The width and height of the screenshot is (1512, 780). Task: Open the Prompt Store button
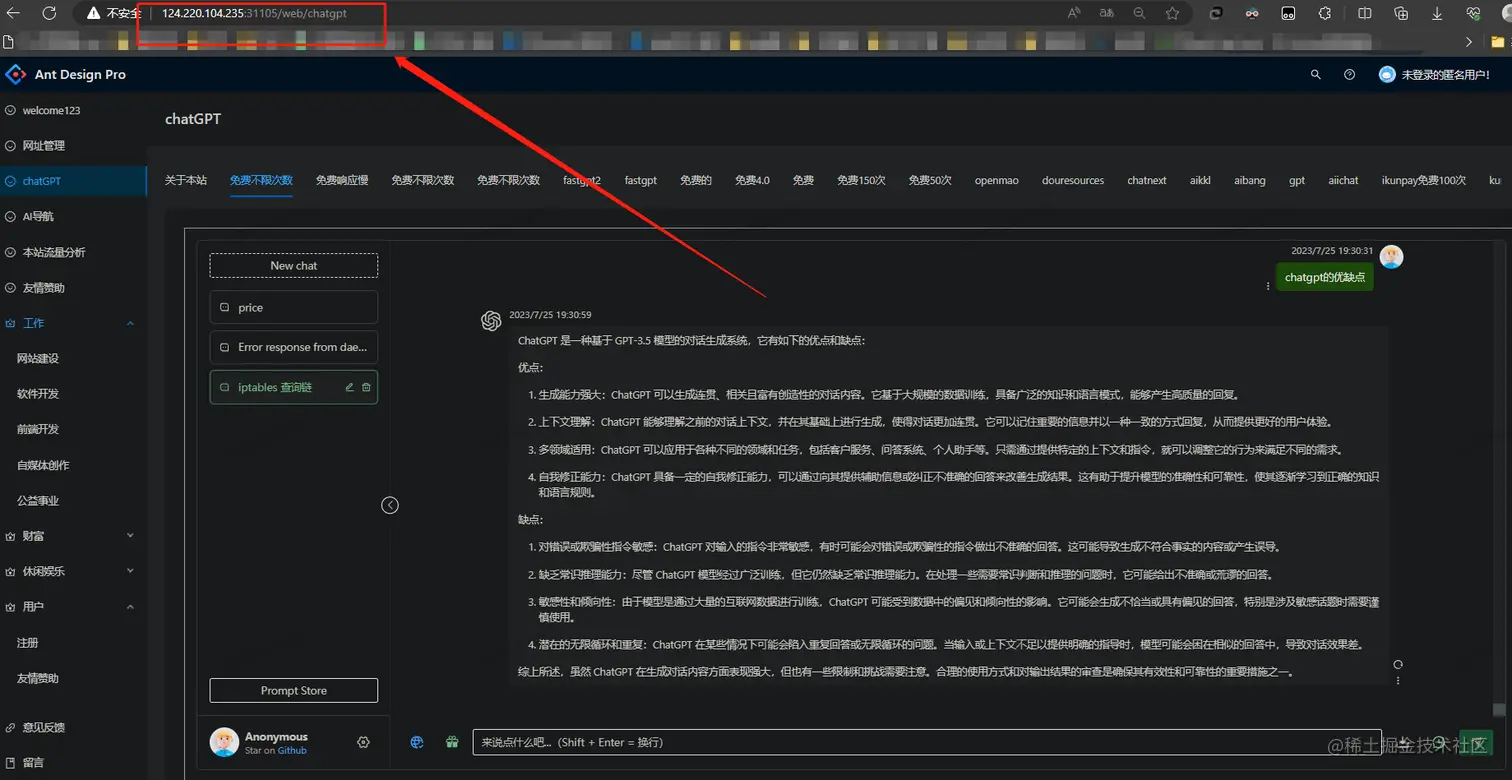coord(294,690)
